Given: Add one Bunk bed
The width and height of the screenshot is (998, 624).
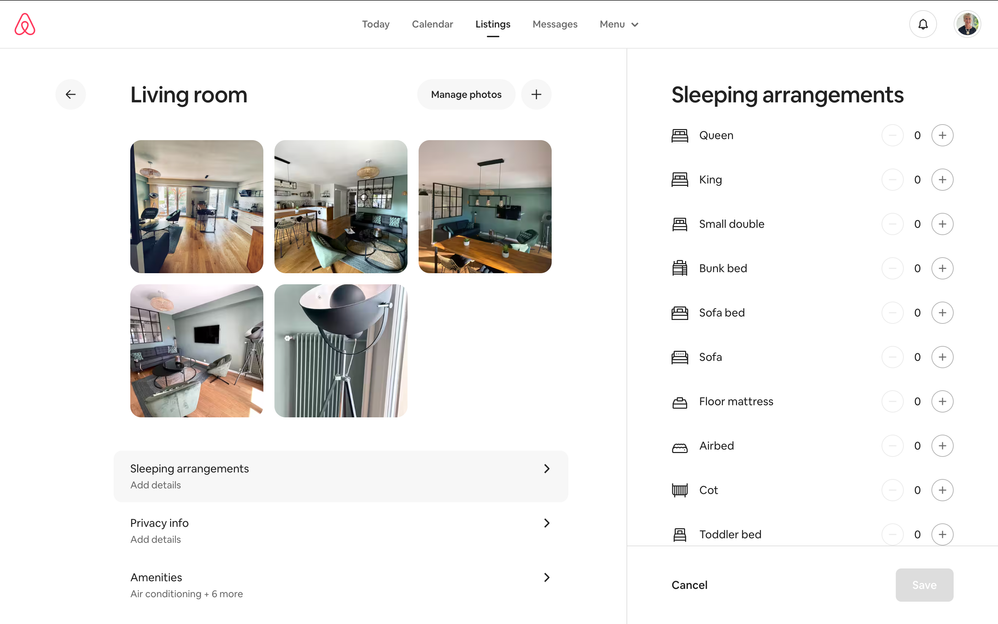Looking at the screenshot, I should (942, 269).
